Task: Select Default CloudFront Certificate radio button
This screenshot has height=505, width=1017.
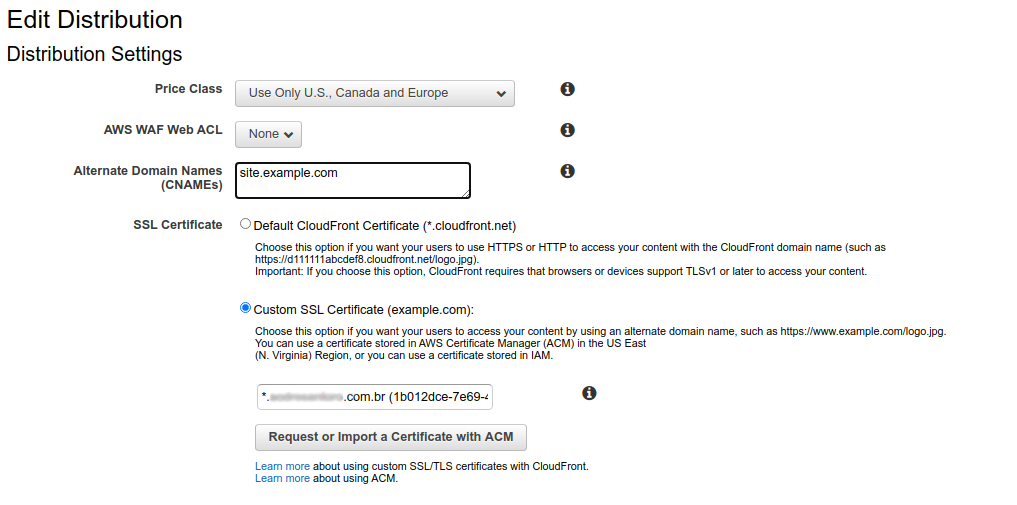Action: [x=245, y=224]
